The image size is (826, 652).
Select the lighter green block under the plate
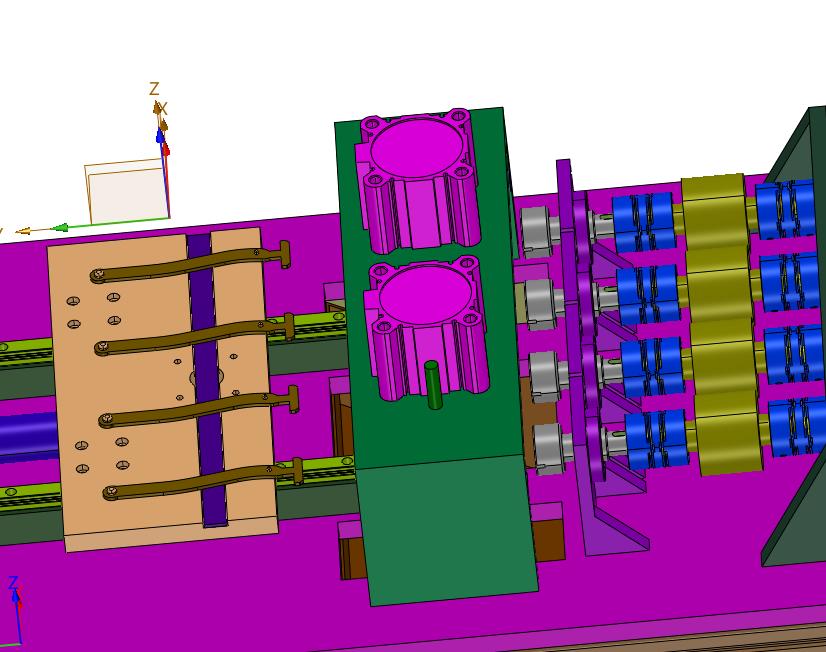click(448, 529)
